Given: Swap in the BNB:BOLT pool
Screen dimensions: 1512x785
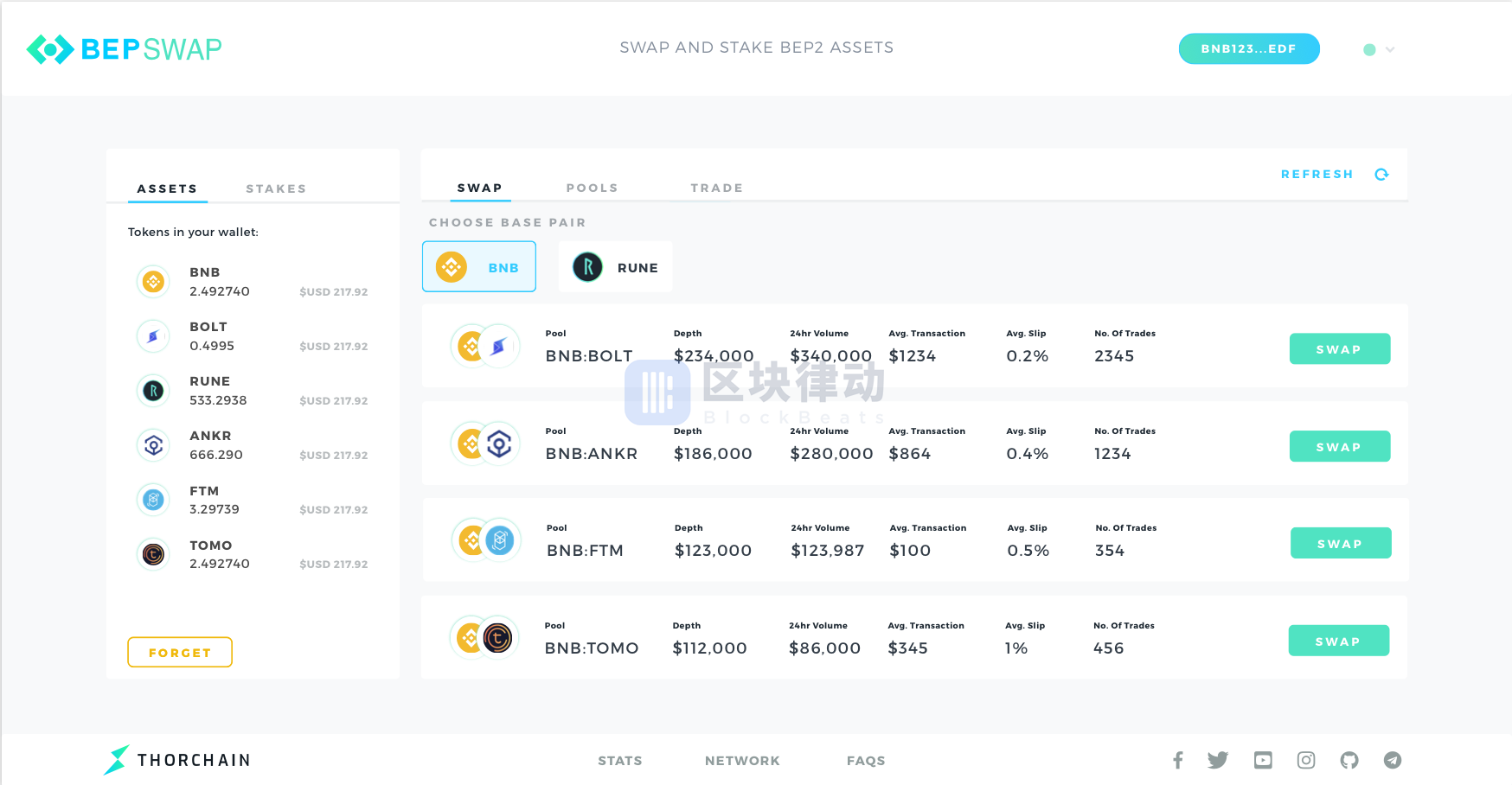Looking at the screenshot, I should pos(1340,348).
